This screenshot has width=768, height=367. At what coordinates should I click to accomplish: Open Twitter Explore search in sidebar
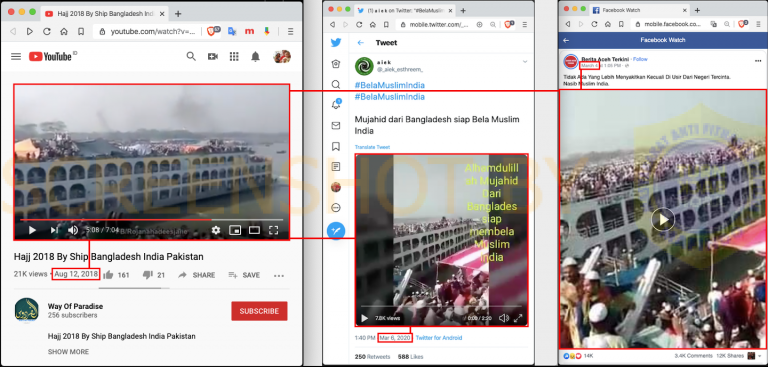336,84
